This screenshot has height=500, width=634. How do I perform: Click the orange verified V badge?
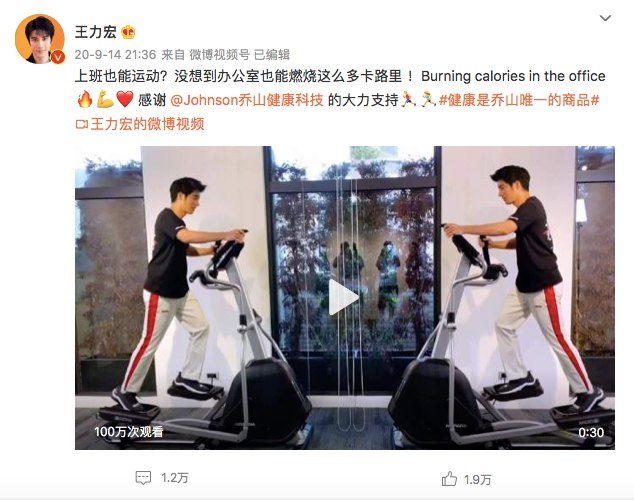[59, 57]
